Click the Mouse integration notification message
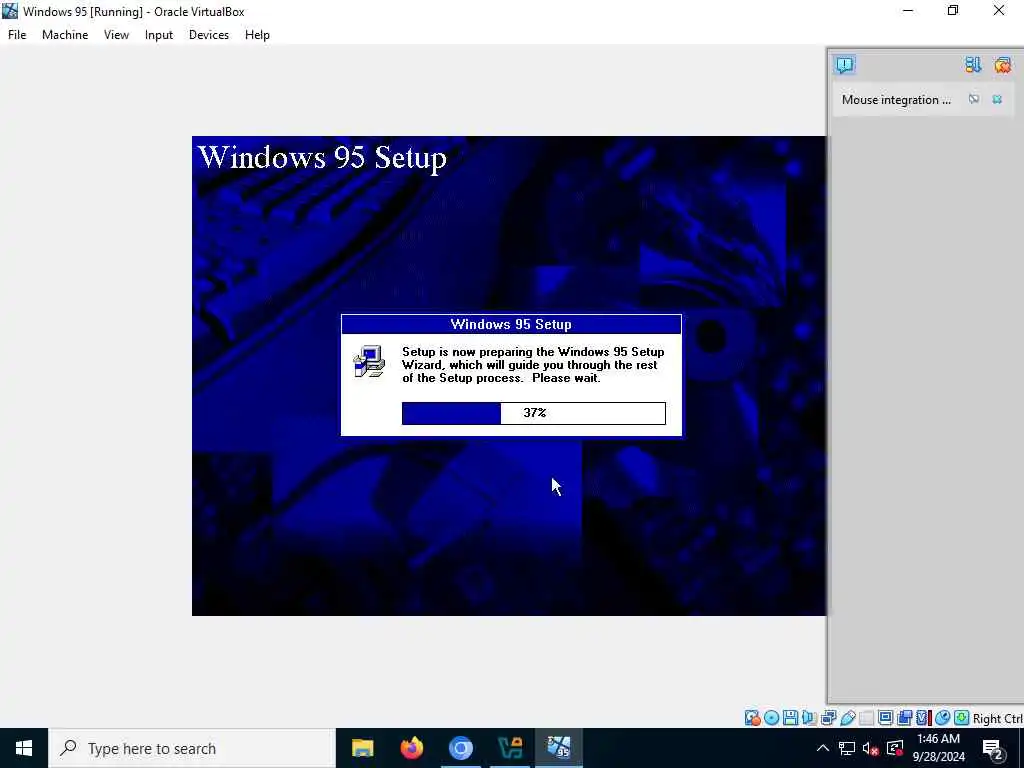 [x=896, y=99]
